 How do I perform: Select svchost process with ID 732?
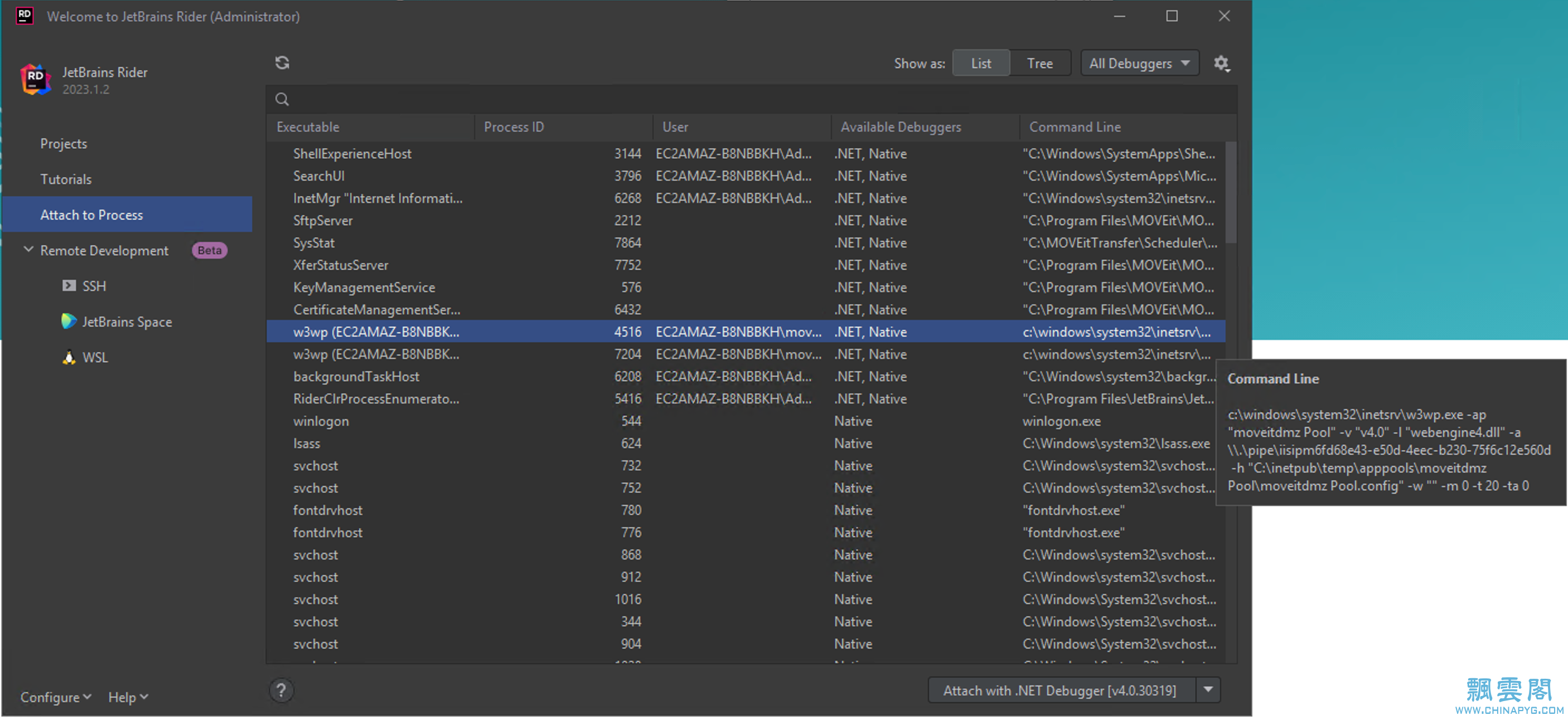pos(746,466)
